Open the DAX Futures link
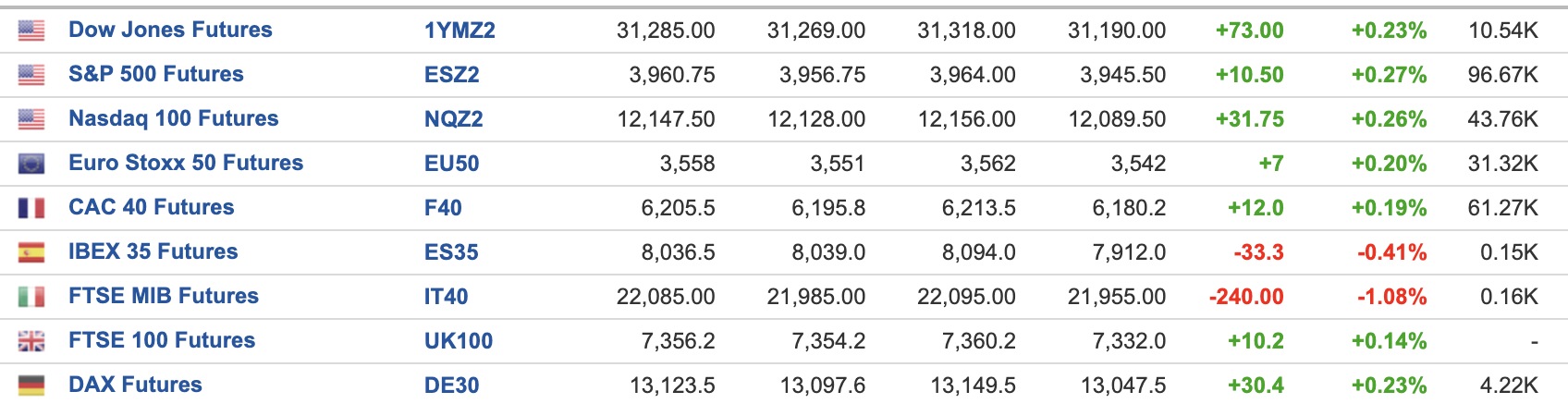This screenshot has width=1568, height=416. [x=135, y=385]
